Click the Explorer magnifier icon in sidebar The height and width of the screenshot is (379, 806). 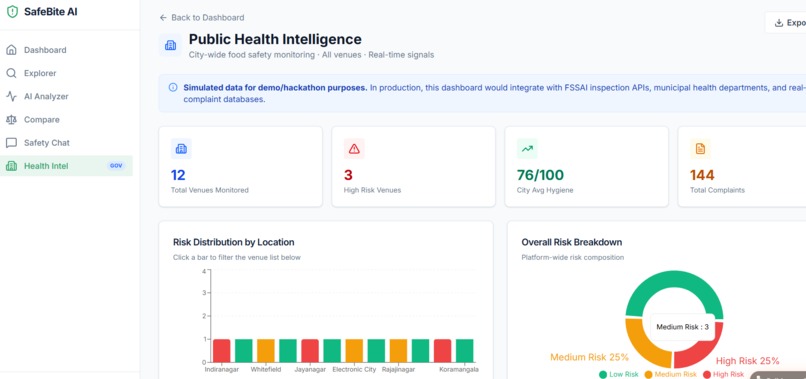point(11,73)
